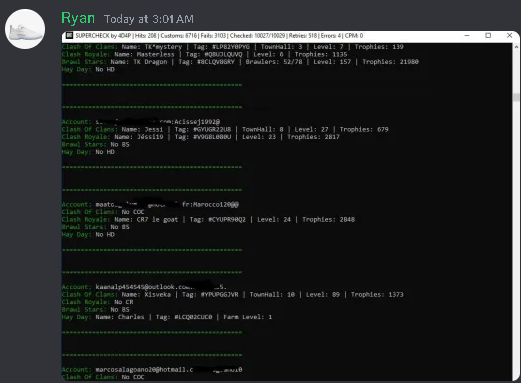Click Errors: 4 in the title bar
The height and width of the screenshot is (383, 521).
331,36
